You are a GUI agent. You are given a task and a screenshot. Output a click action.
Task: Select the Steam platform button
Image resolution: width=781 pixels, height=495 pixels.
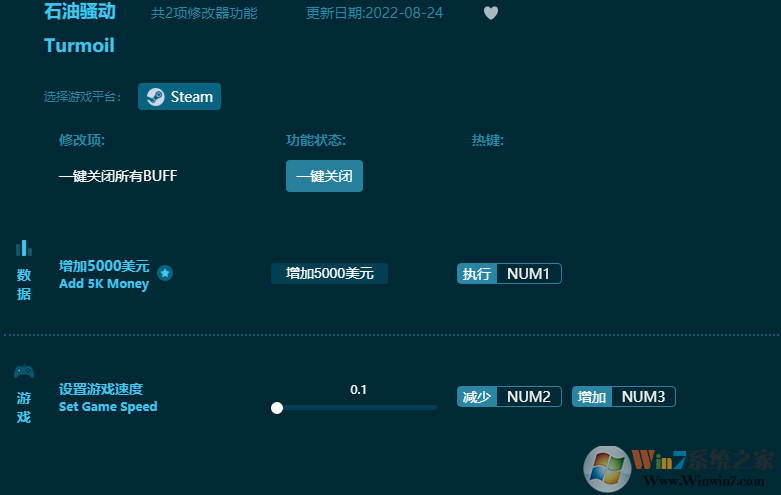coord(179,97)
